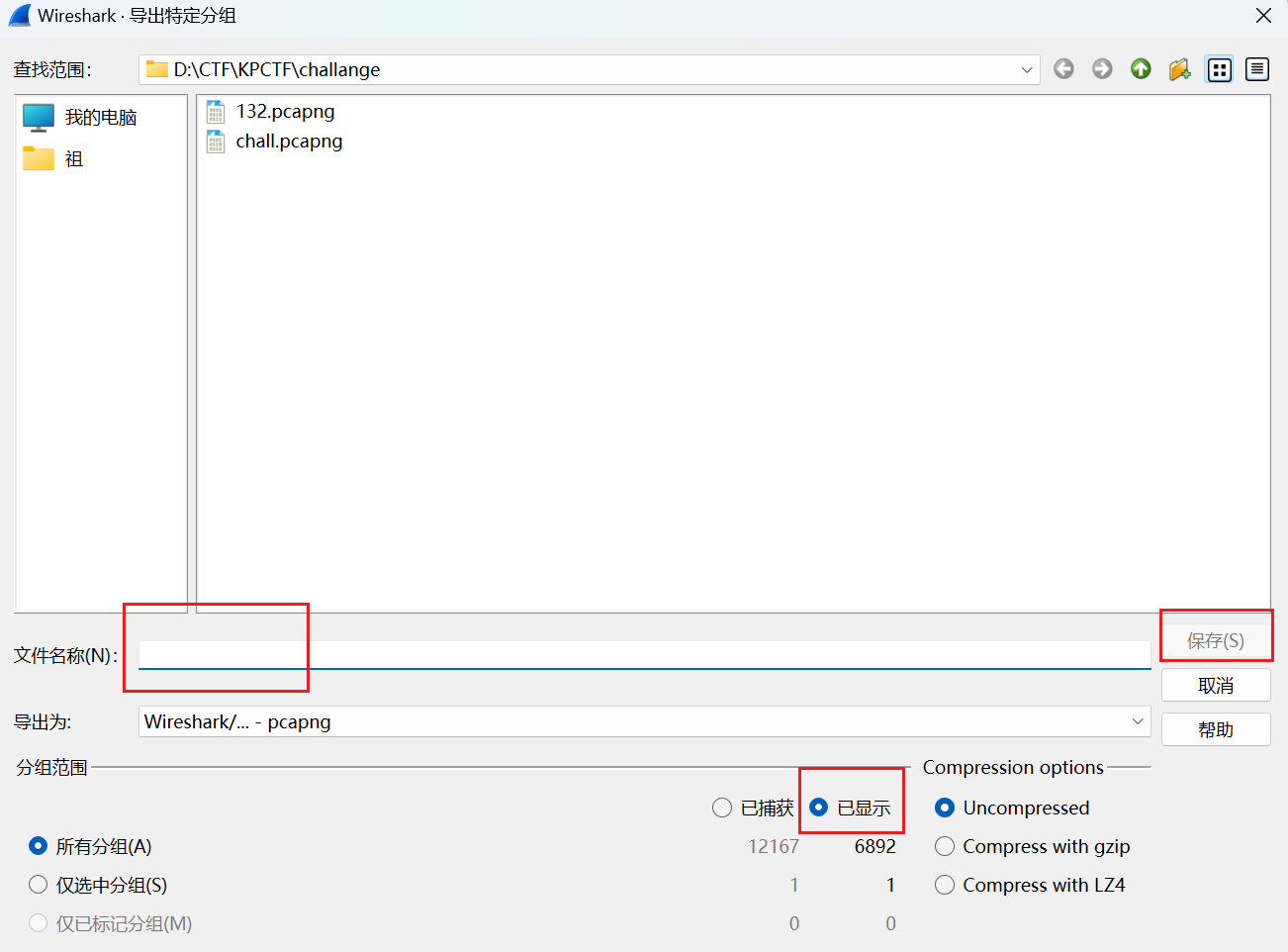Screen dimensions: 1288x952
Task: Enable Compress with gzip option
Action: pos(945,846)
